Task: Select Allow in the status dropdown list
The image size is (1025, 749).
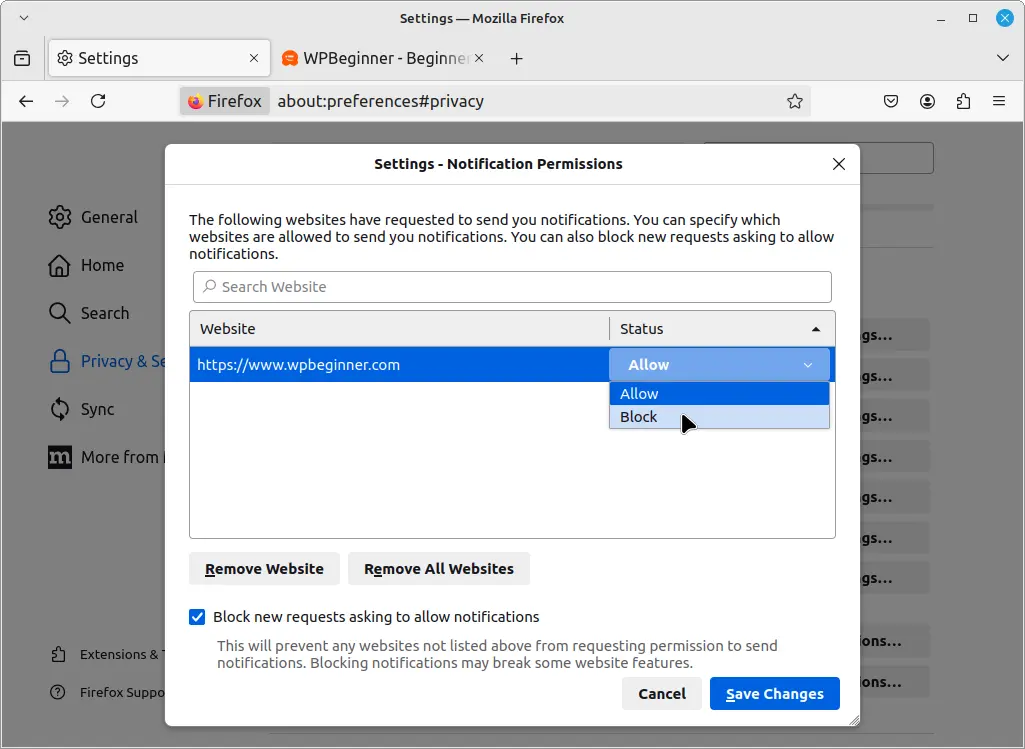Action: 719,394
